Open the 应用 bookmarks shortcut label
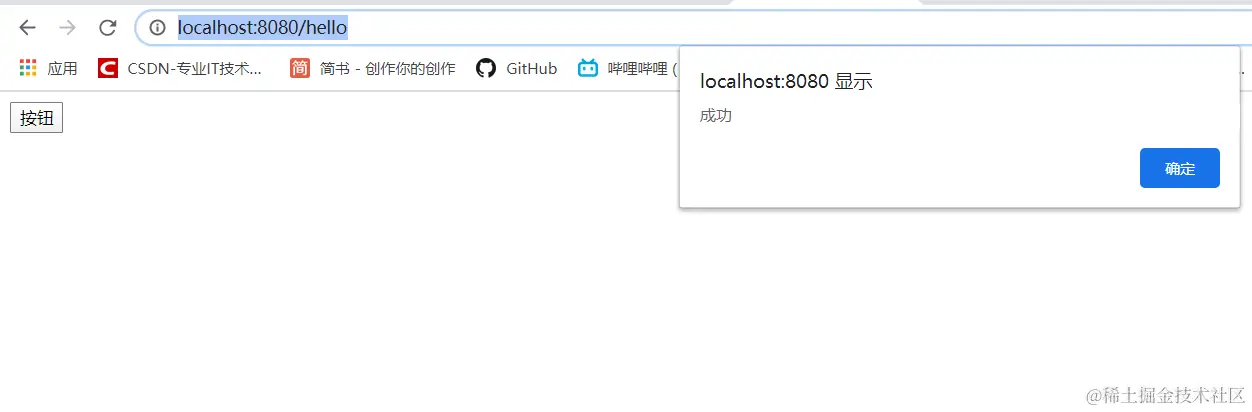 (62, 68)
